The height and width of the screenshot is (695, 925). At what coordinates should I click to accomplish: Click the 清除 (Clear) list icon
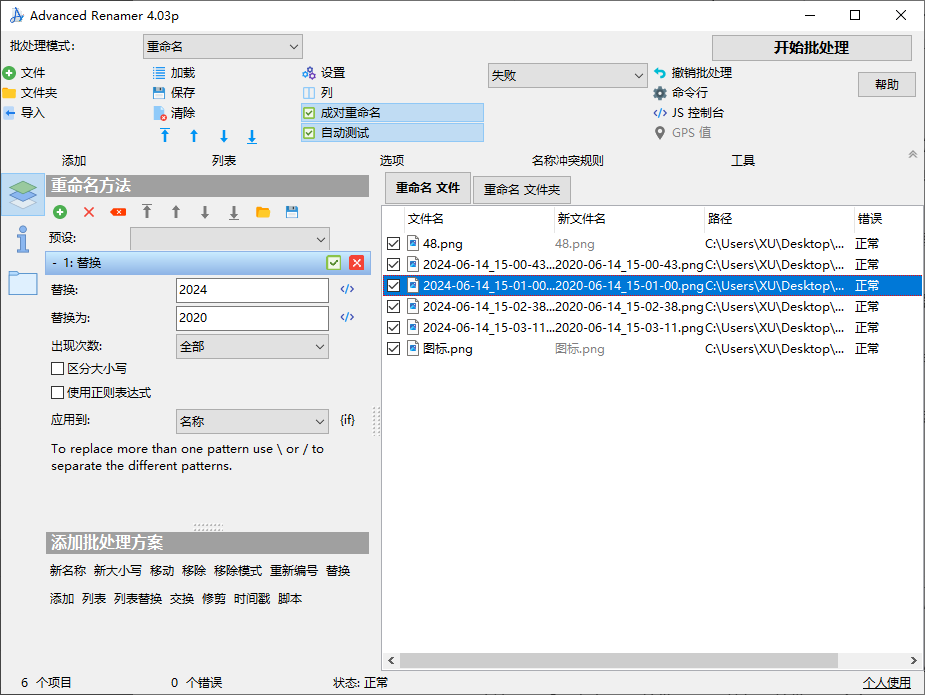pyautogui.click(x=158, y=112)
